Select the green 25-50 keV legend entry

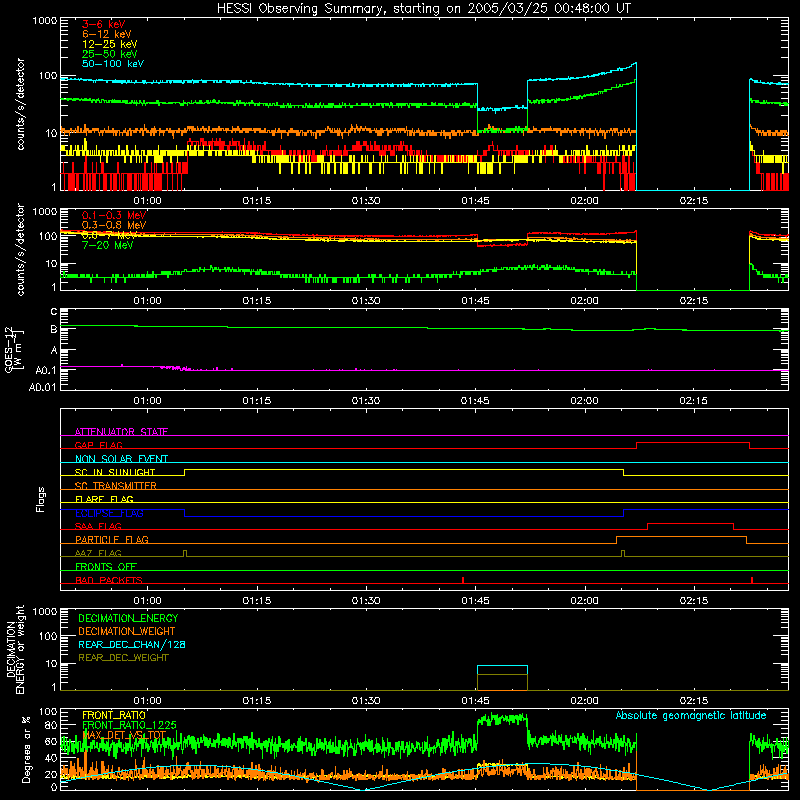click(x=110, y=54)
